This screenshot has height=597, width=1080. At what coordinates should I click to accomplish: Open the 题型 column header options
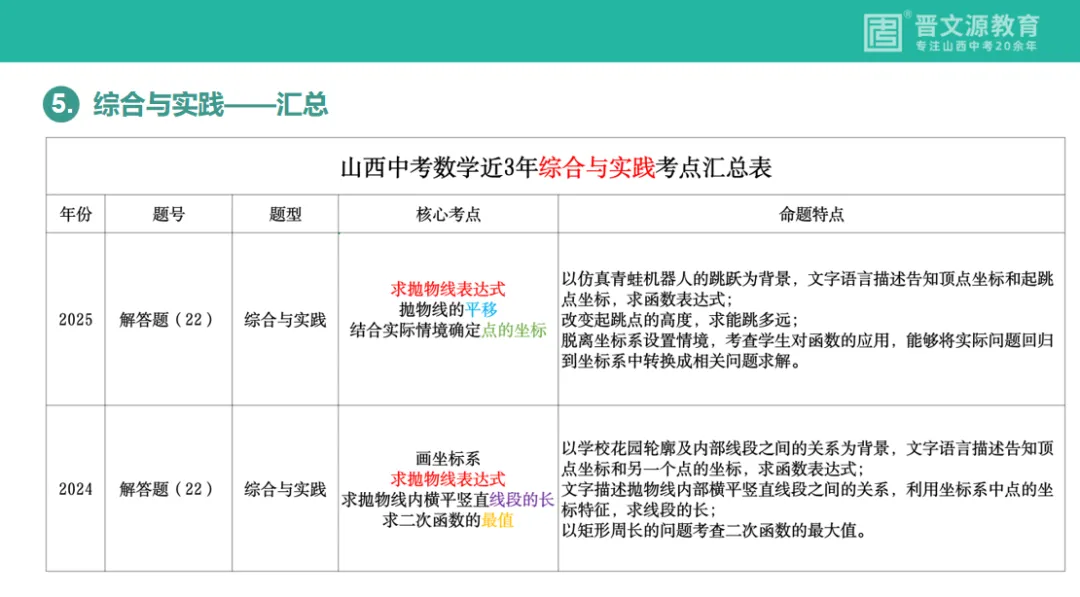click(x=287, y=213)
